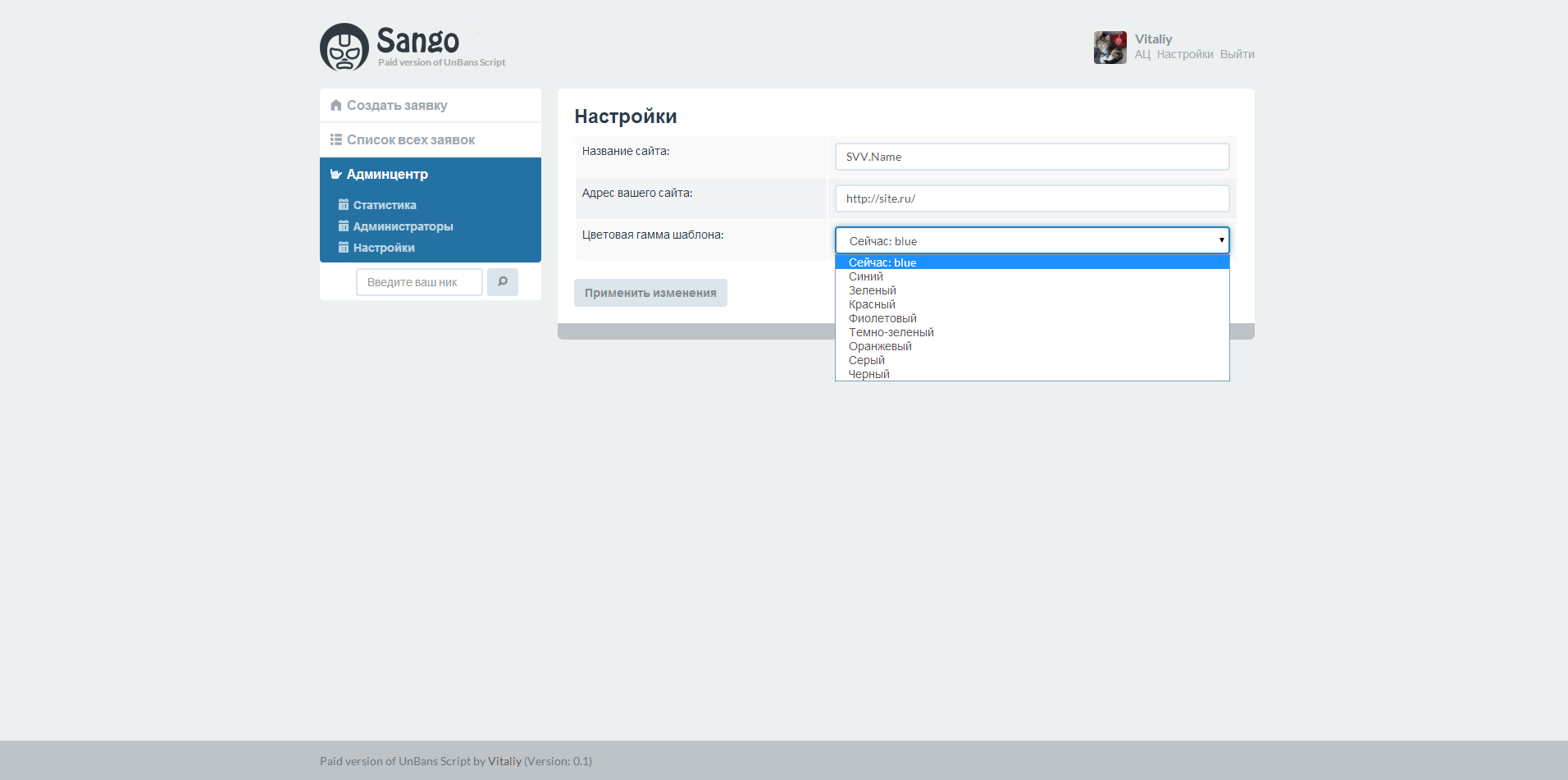Open Vitaliy's avatar picture
The image size is (1568, 780).
click(x=1110, y=48)
